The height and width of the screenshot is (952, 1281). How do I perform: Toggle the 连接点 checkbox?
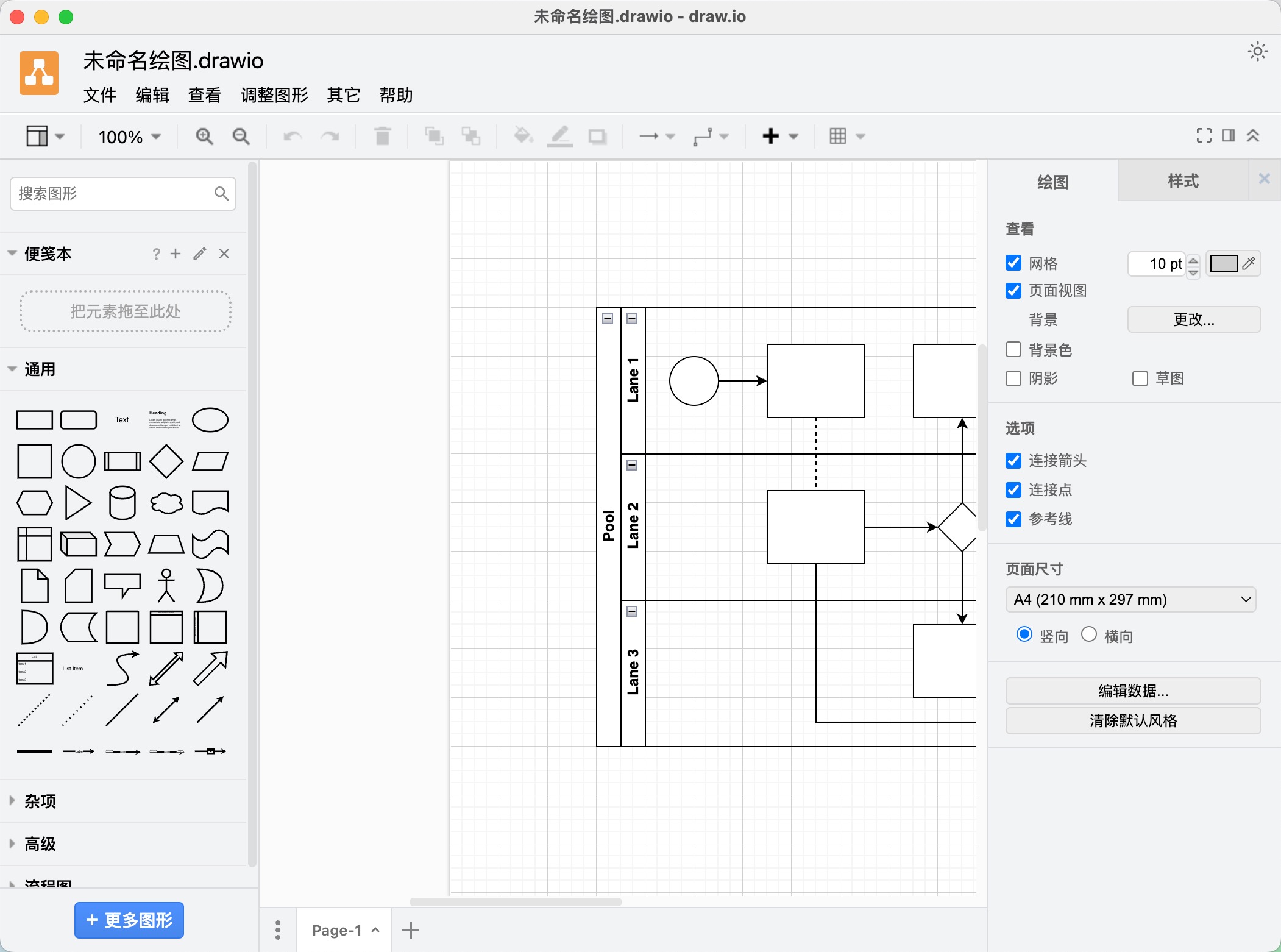[1013, 489]
